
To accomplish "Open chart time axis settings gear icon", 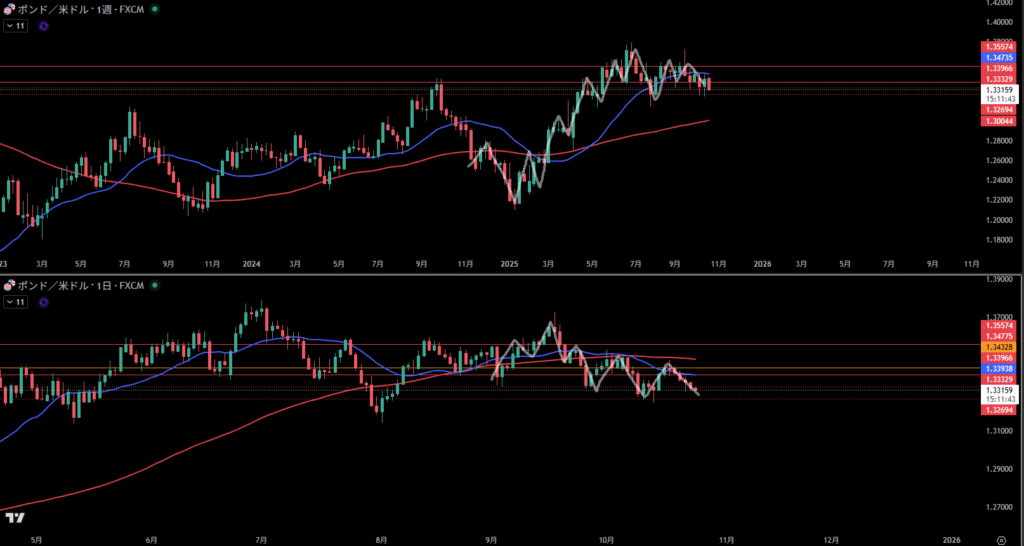I will coord(1000,539).
